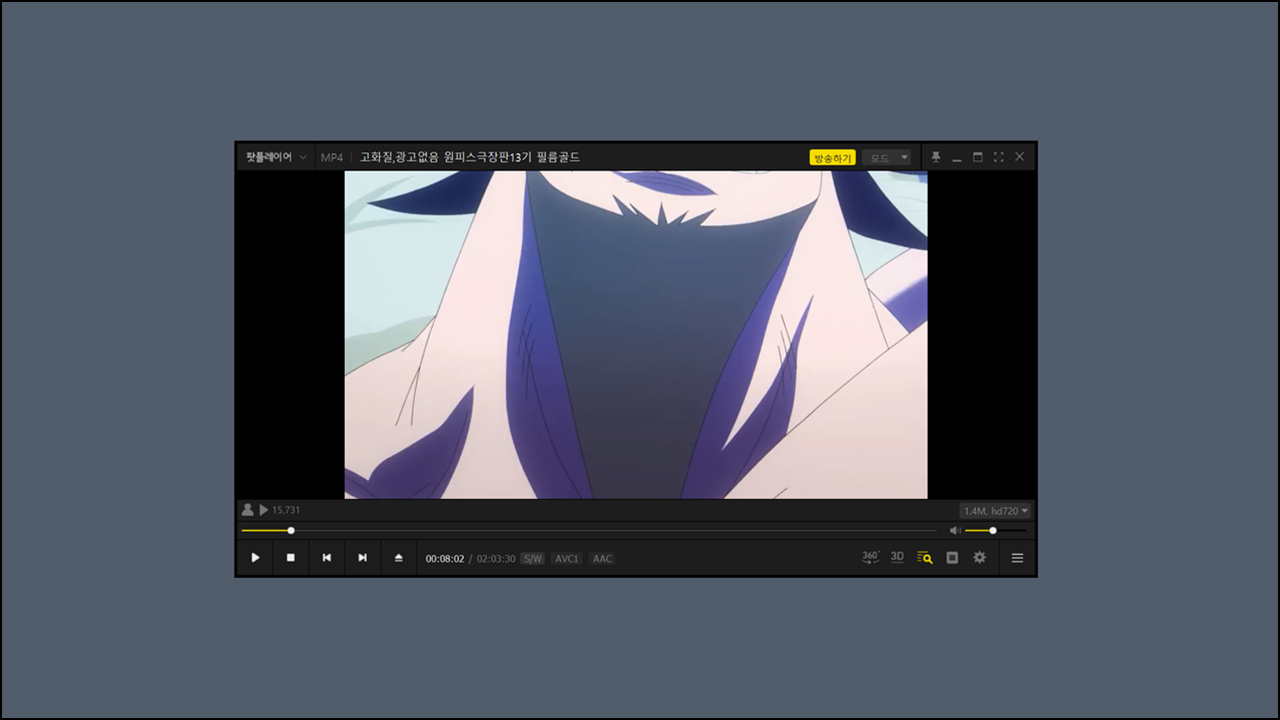Click the MP4 format label

click(332, 158)
